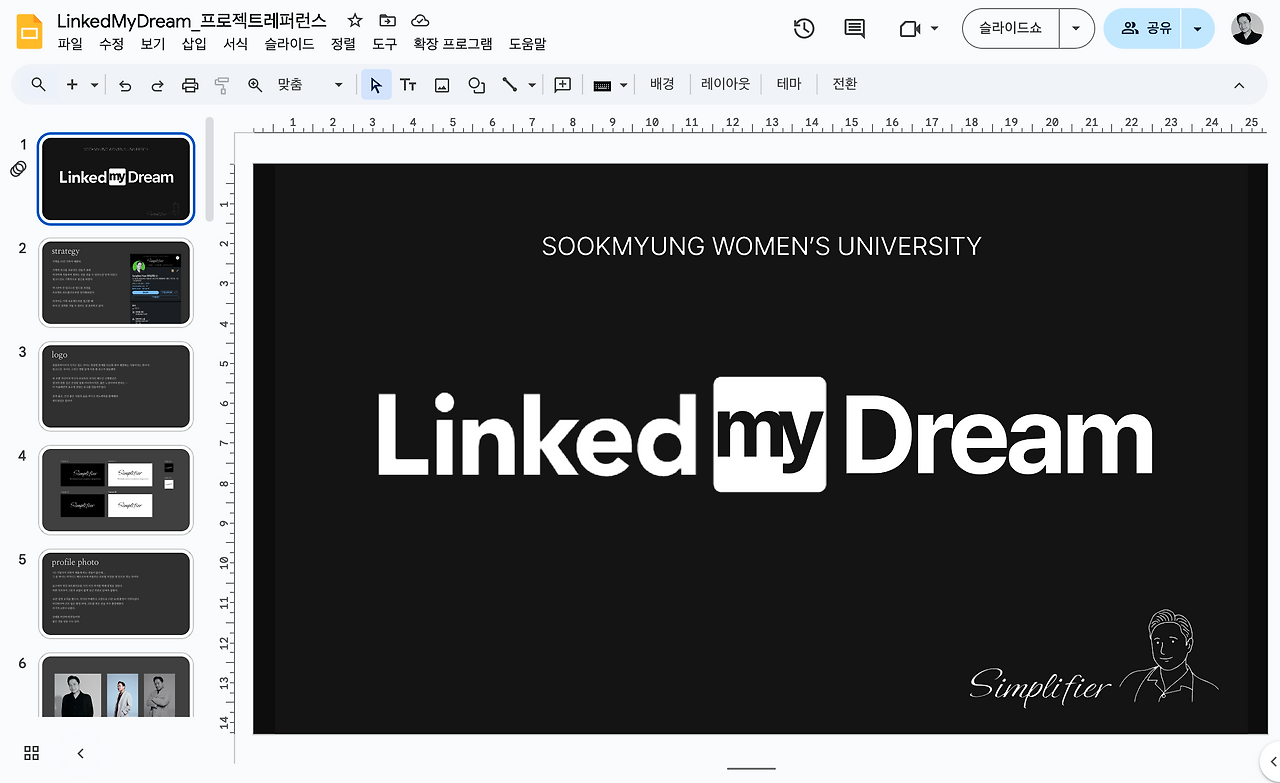
Task: Check the cloud save status icon
Action: pyautogui.click(x=420, y=21)
